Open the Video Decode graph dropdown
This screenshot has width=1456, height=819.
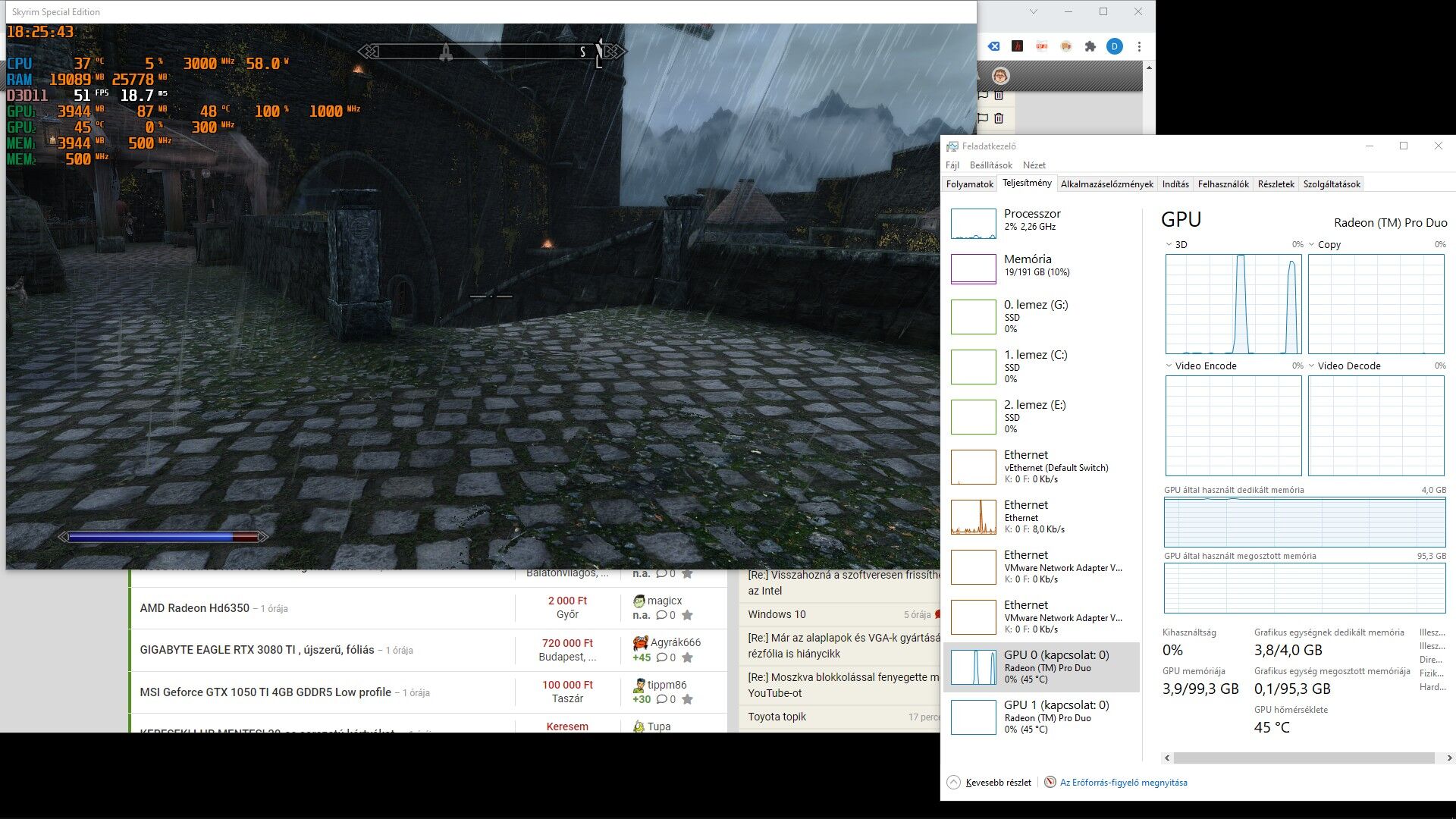pos(1311,366)
